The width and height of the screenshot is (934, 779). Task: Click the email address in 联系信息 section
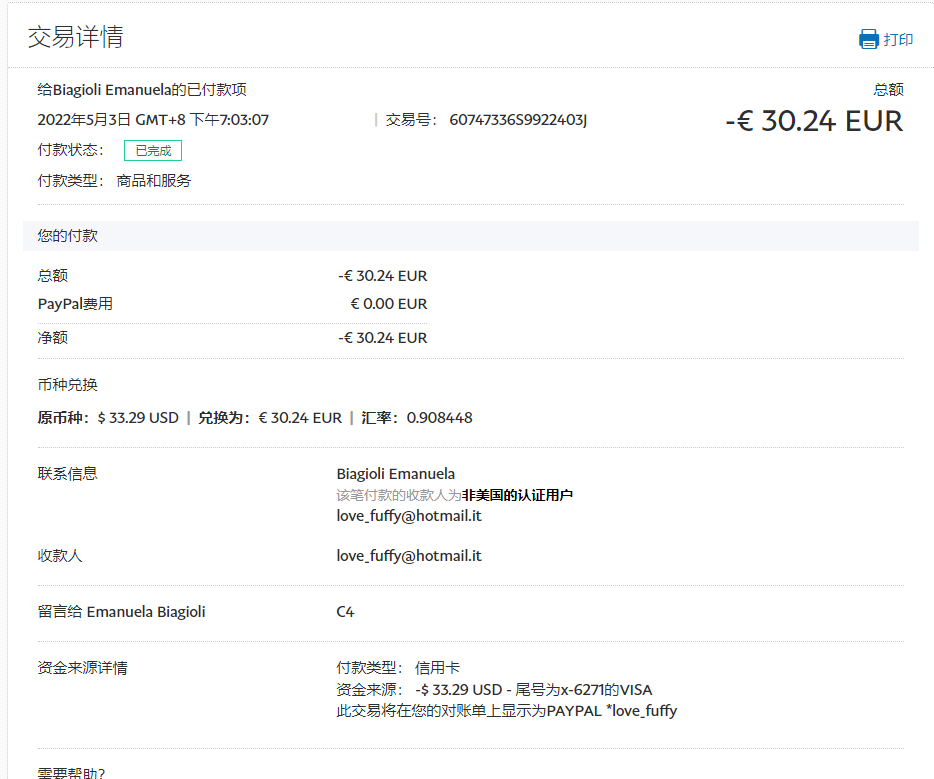(x=408, y=516)
